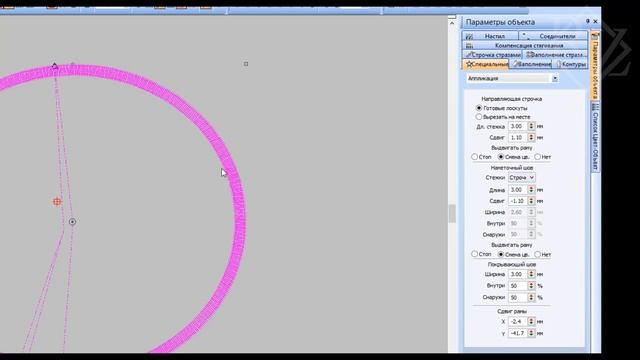The height and width of the screenshot is (360, 640).
Task: Expand the Аппликация type dropdown
Action: (555, 78)
